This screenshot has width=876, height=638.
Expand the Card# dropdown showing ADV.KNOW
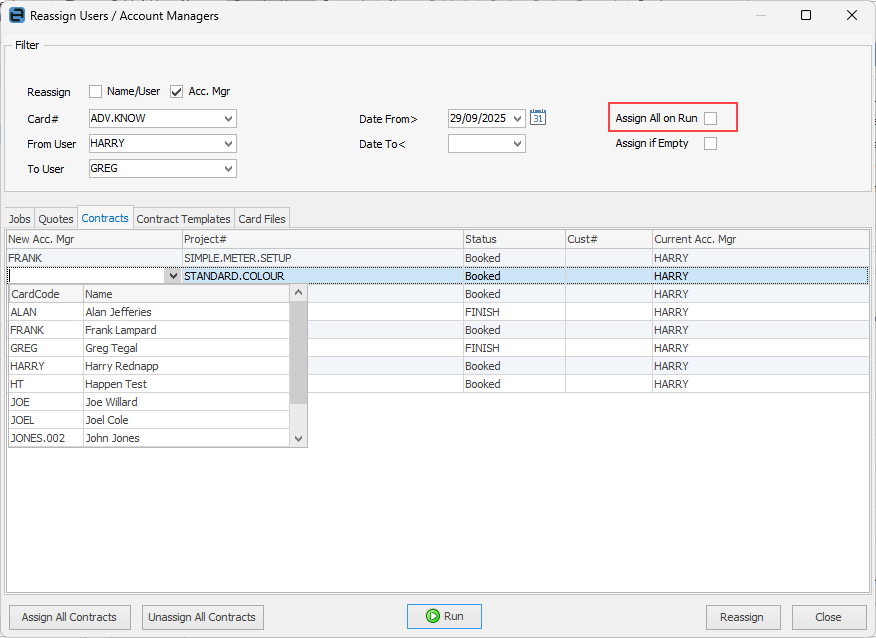[229, 118]
